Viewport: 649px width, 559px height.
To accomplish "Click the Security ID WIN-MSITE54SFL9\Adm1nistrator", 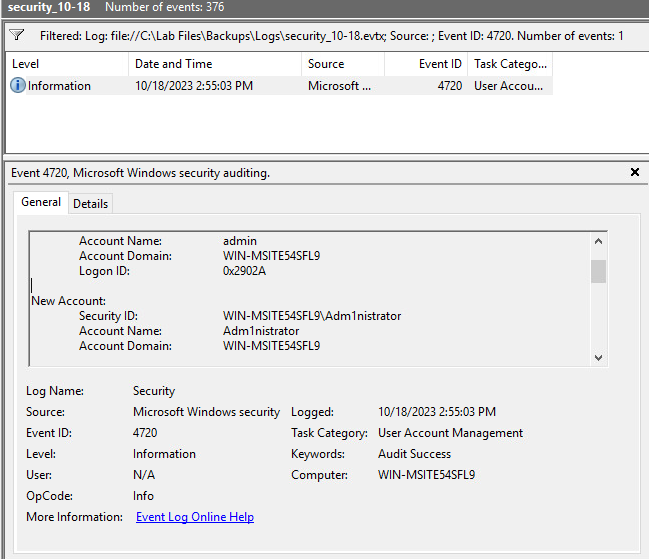I will click(312, 316).
